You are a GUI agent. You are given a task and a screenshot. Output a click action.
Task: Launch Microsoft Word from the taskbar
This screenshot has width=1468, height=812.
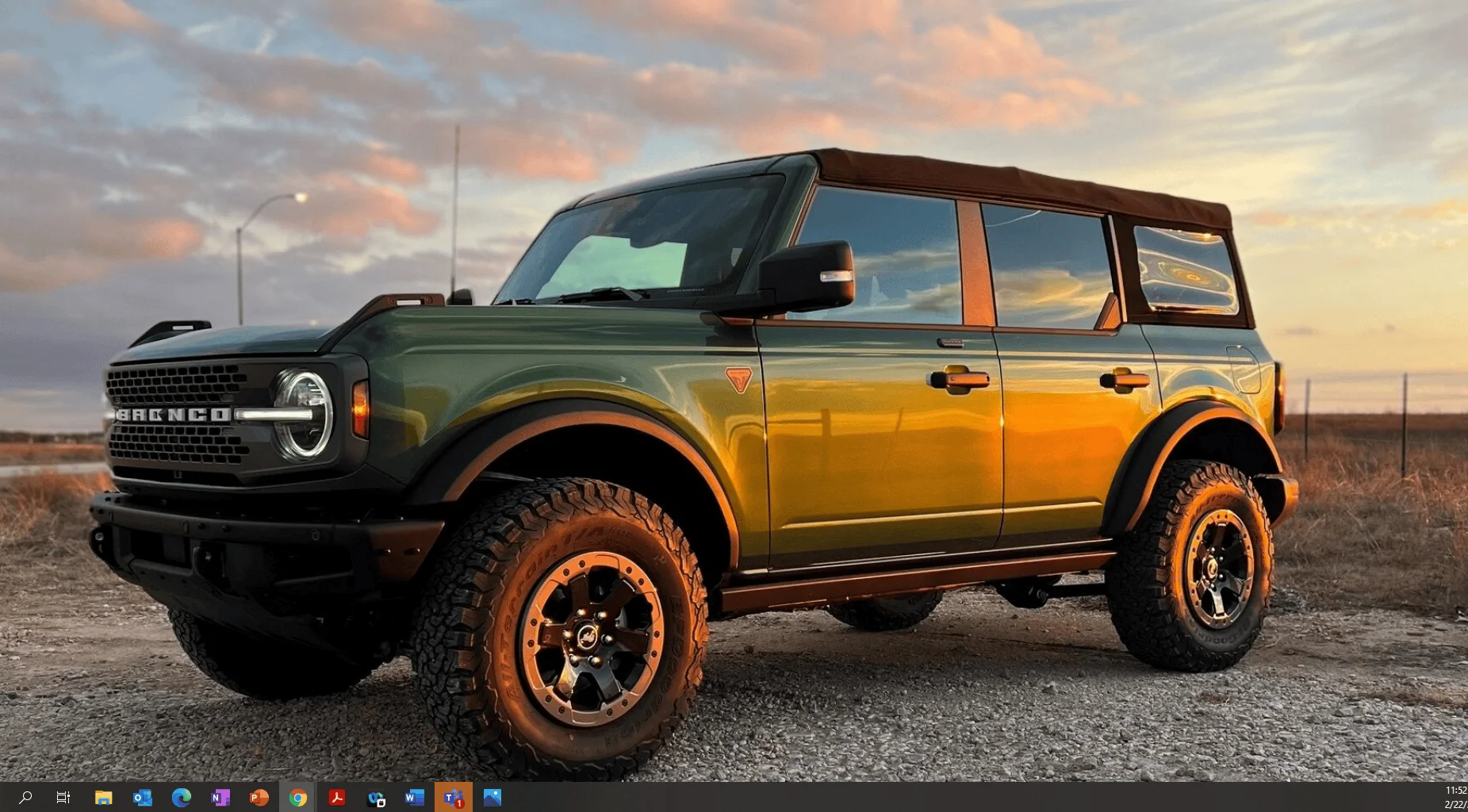[414, 797]
